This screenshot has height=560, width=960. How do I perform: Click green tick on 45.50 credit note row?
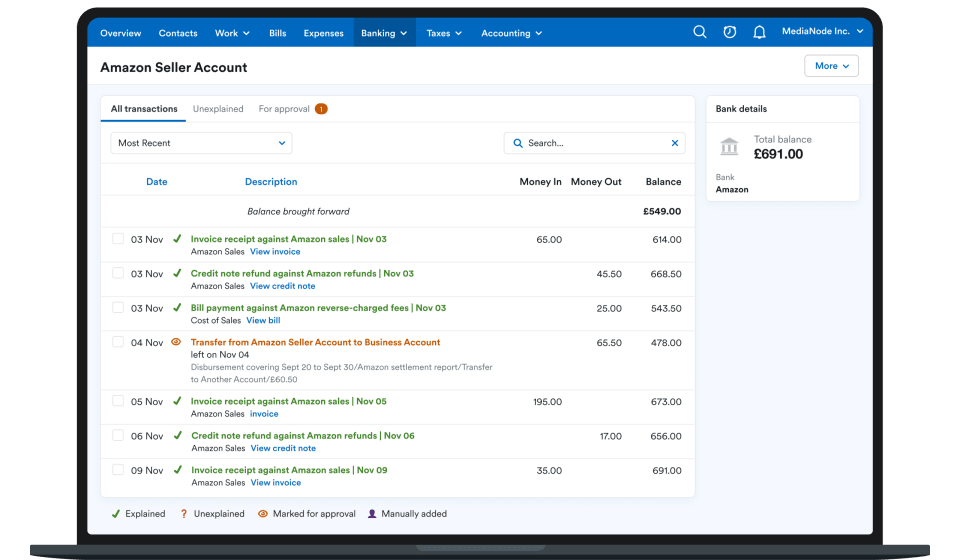tap(178, 273)
